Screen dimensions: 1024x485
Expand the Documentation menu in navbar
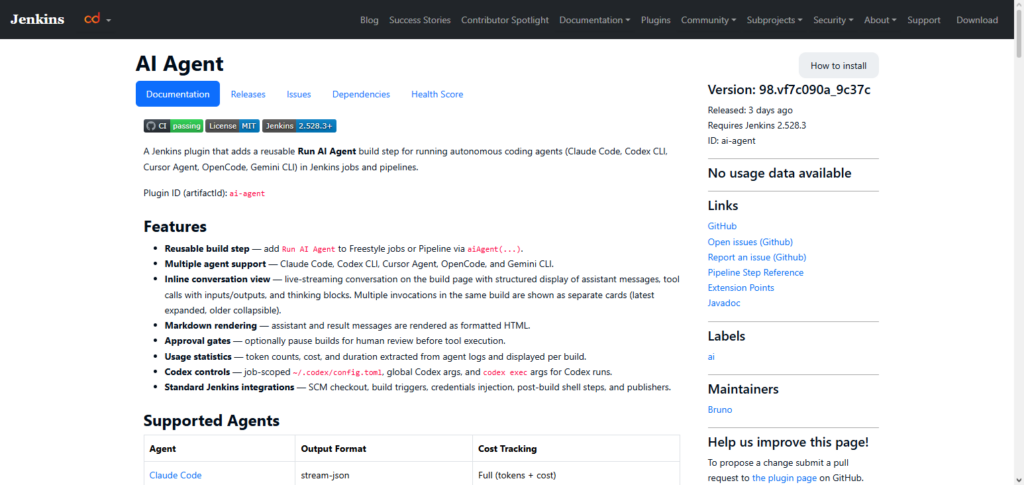click(x=594, y=20)
